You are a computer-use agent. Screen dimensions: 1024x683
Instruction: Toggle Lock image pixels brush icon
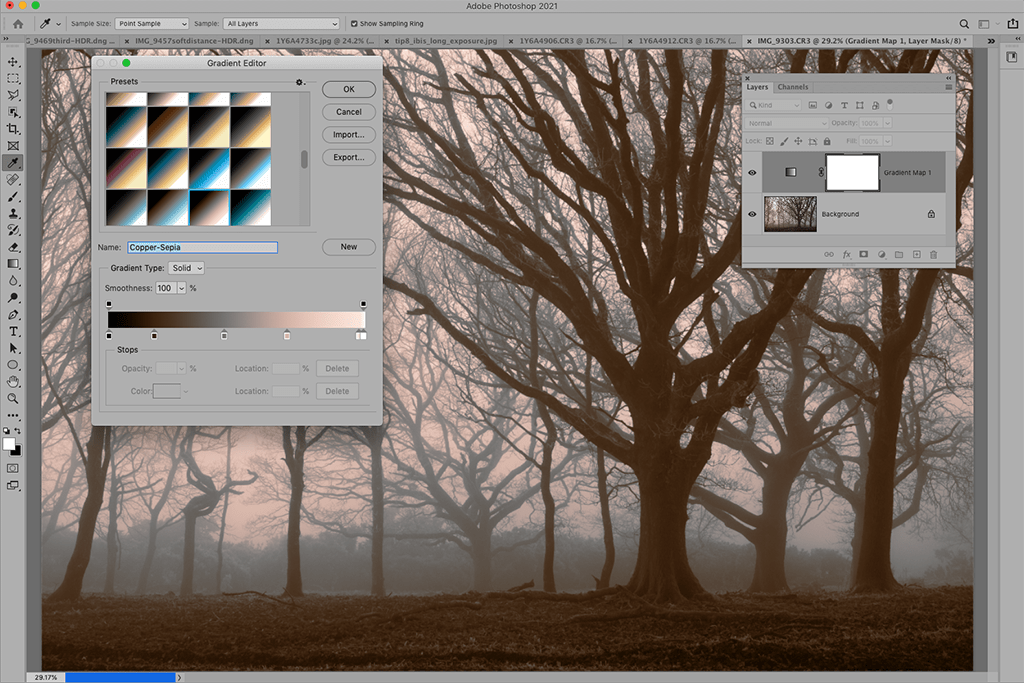[x=784, y=141]
